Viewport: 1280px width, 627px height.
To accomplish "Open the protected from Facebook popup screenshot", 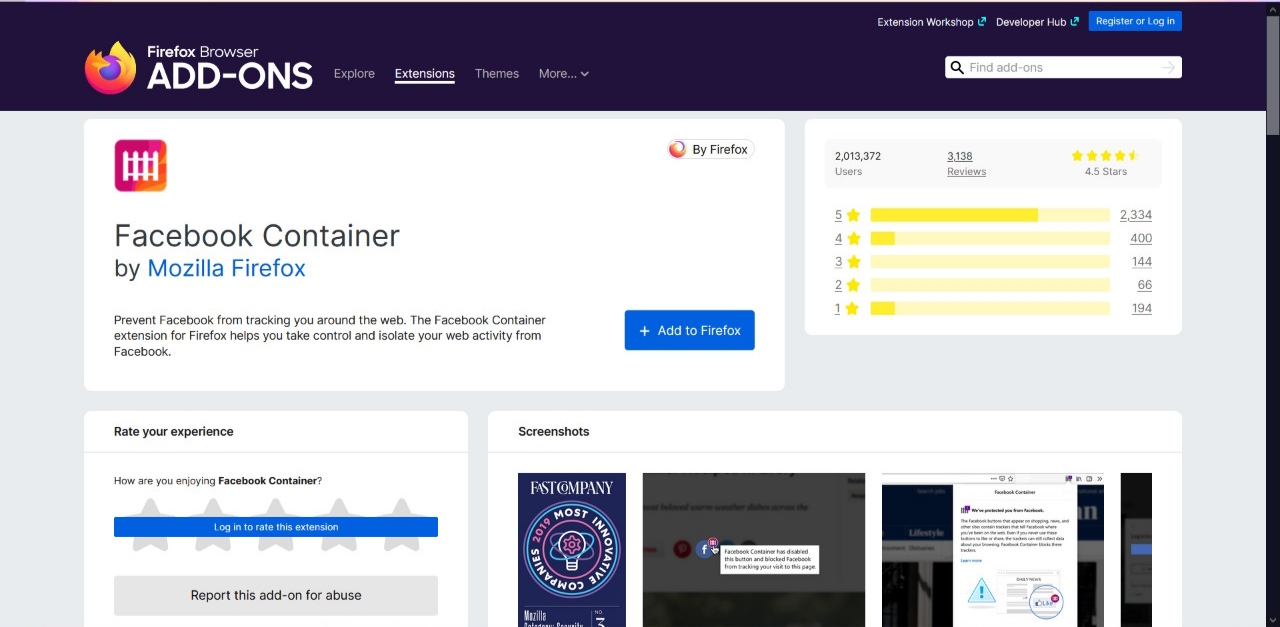I will (x=993, y=550).
